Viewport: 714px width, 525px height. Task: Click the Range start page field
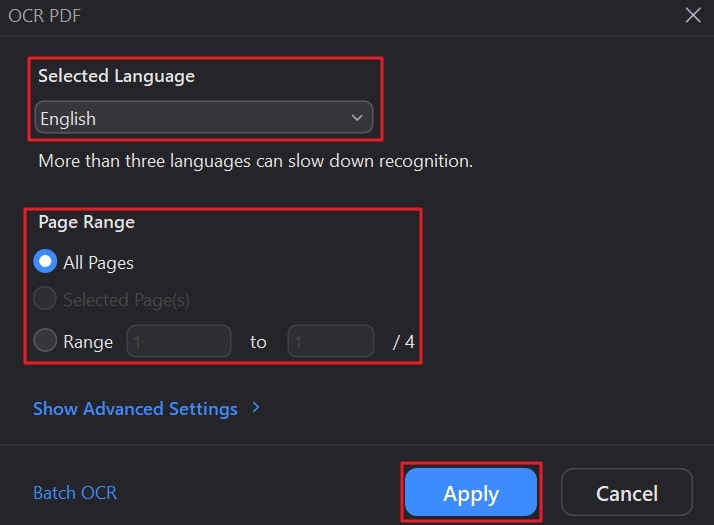(x=179, y=341)
